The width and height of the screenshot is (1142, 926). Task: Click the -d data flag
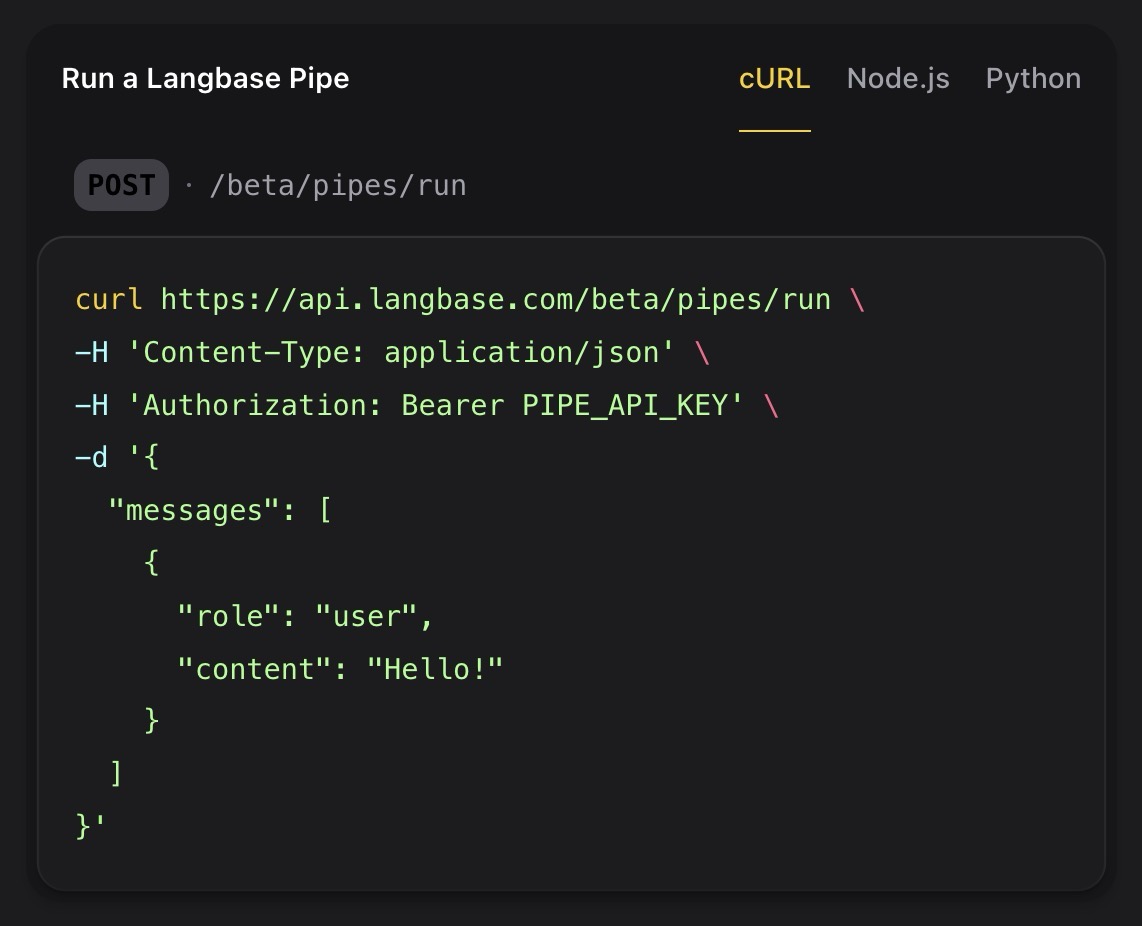89,456
